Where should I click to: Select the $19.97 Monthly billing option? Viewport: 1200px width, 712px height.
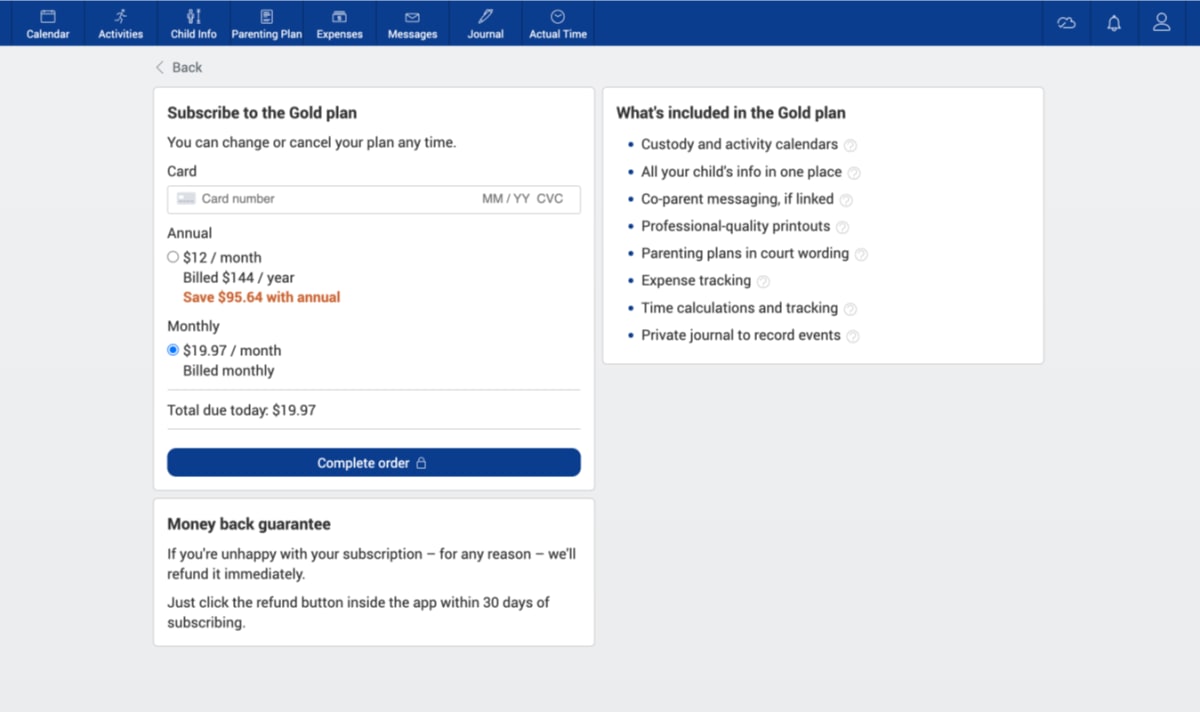(172, 350)
